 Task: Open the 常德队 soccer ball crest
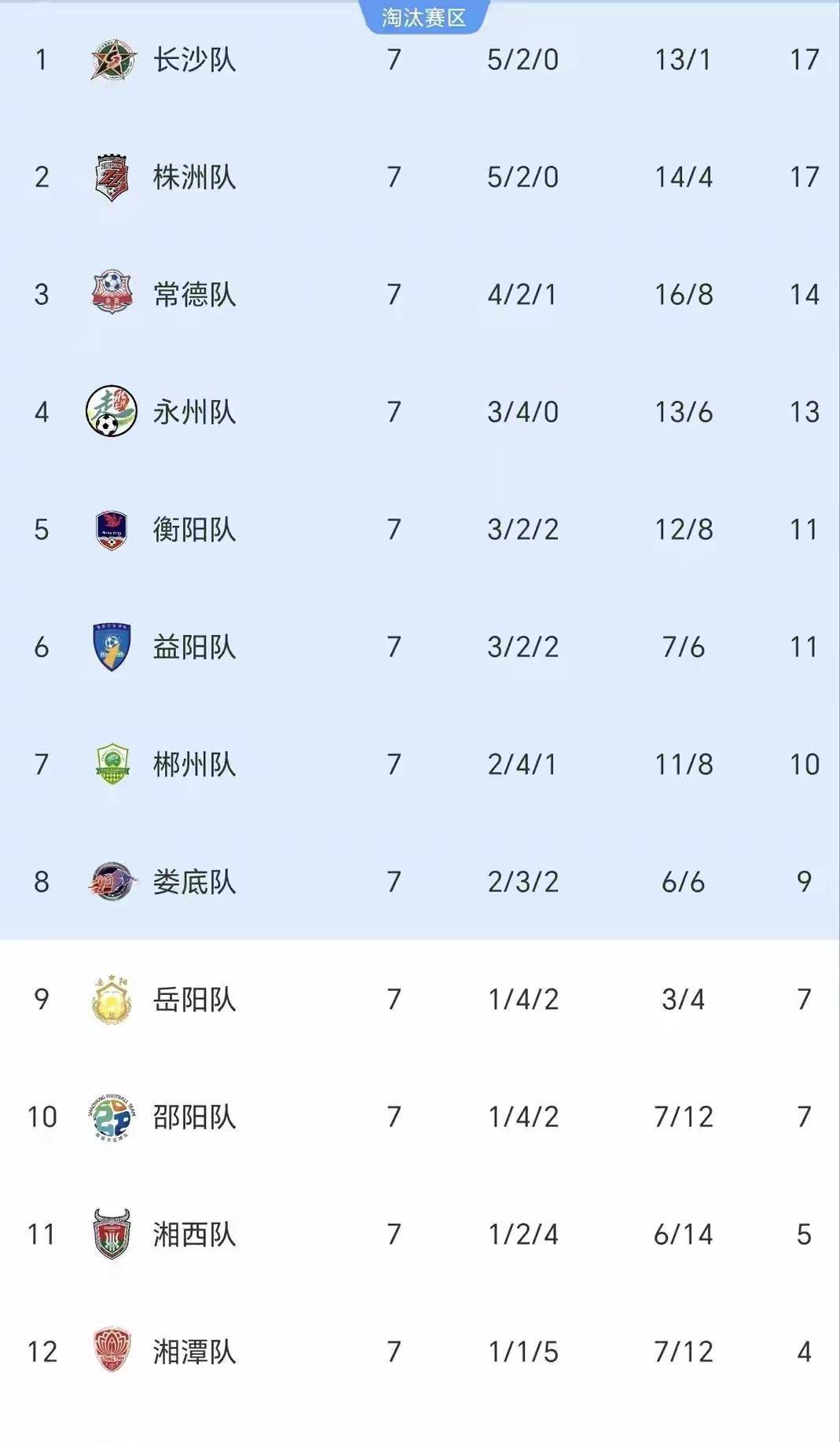112,294
